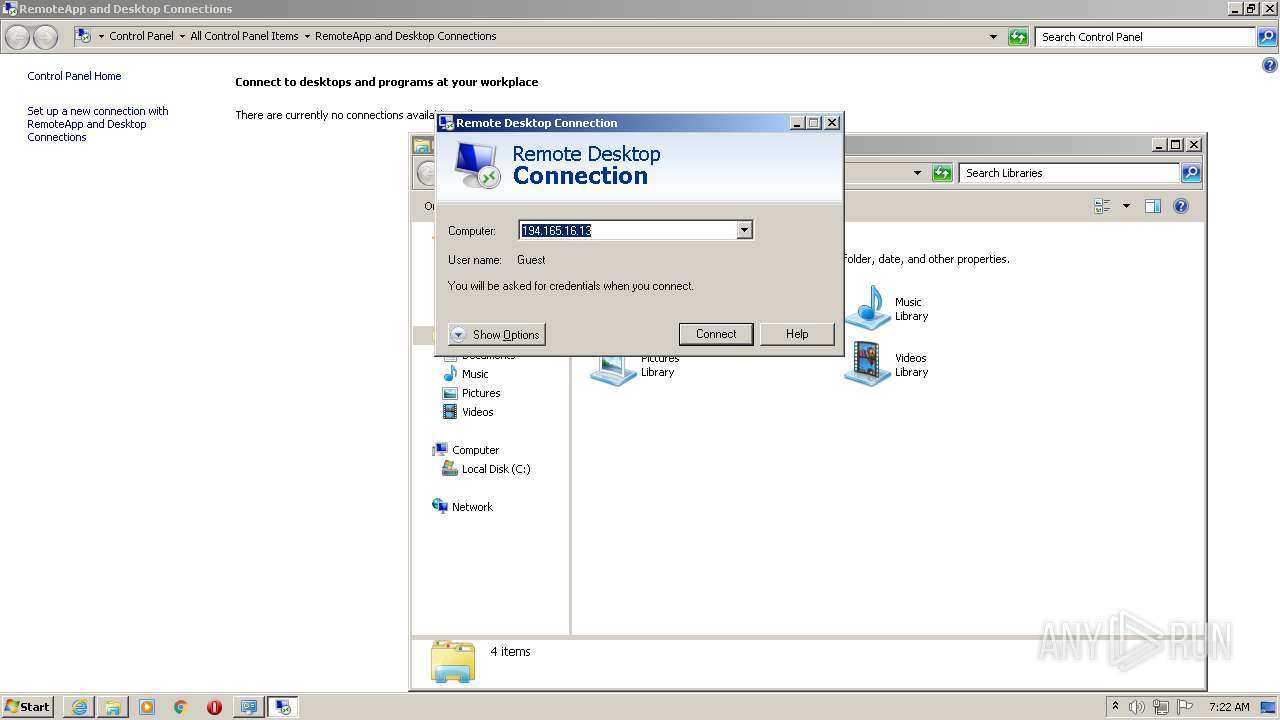Image resolution: width=1280 pixels, height=720 pixels.
Task: Open help in the Libraries window
Action: 1181,206
